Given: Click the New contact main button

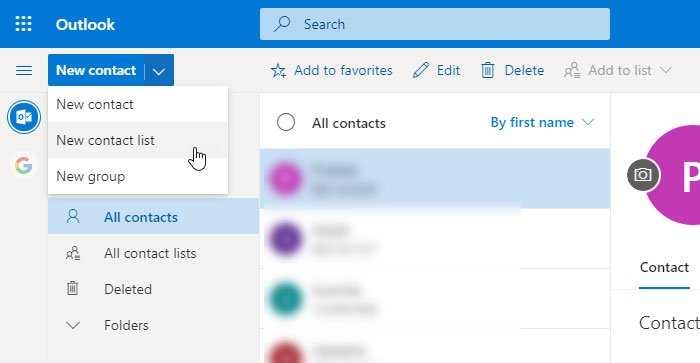Looking at the screenshot, I should click(x=96, y=70).
